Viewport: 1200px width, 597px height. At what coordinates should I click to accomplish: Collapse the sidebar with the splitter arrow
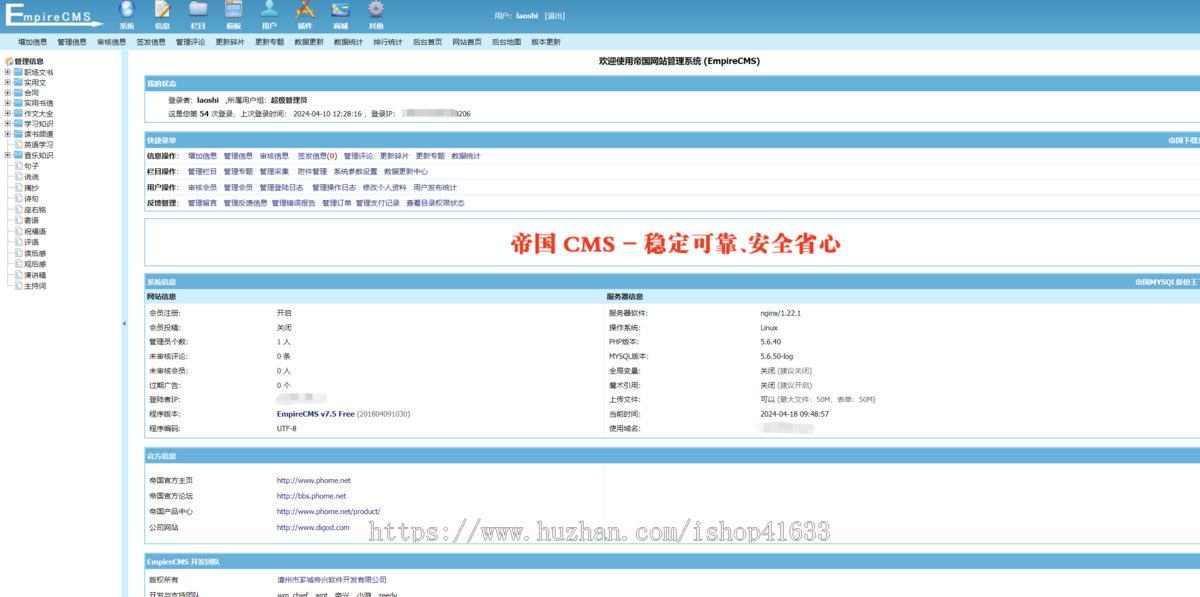coord(124,323)
